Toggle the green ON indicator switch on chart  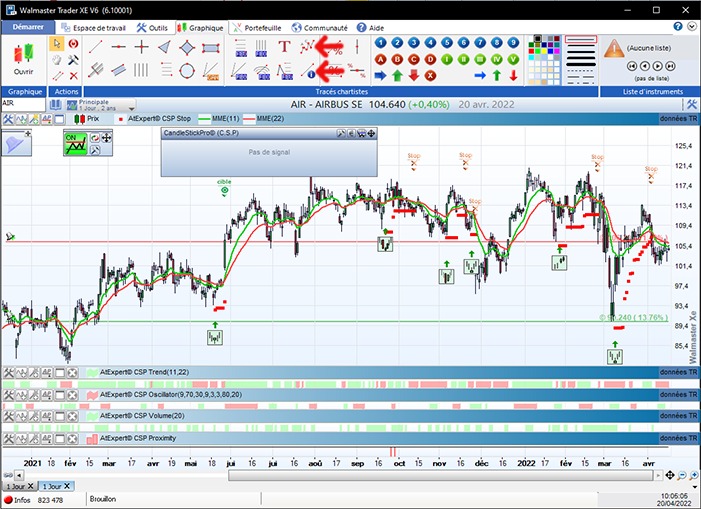76,144
